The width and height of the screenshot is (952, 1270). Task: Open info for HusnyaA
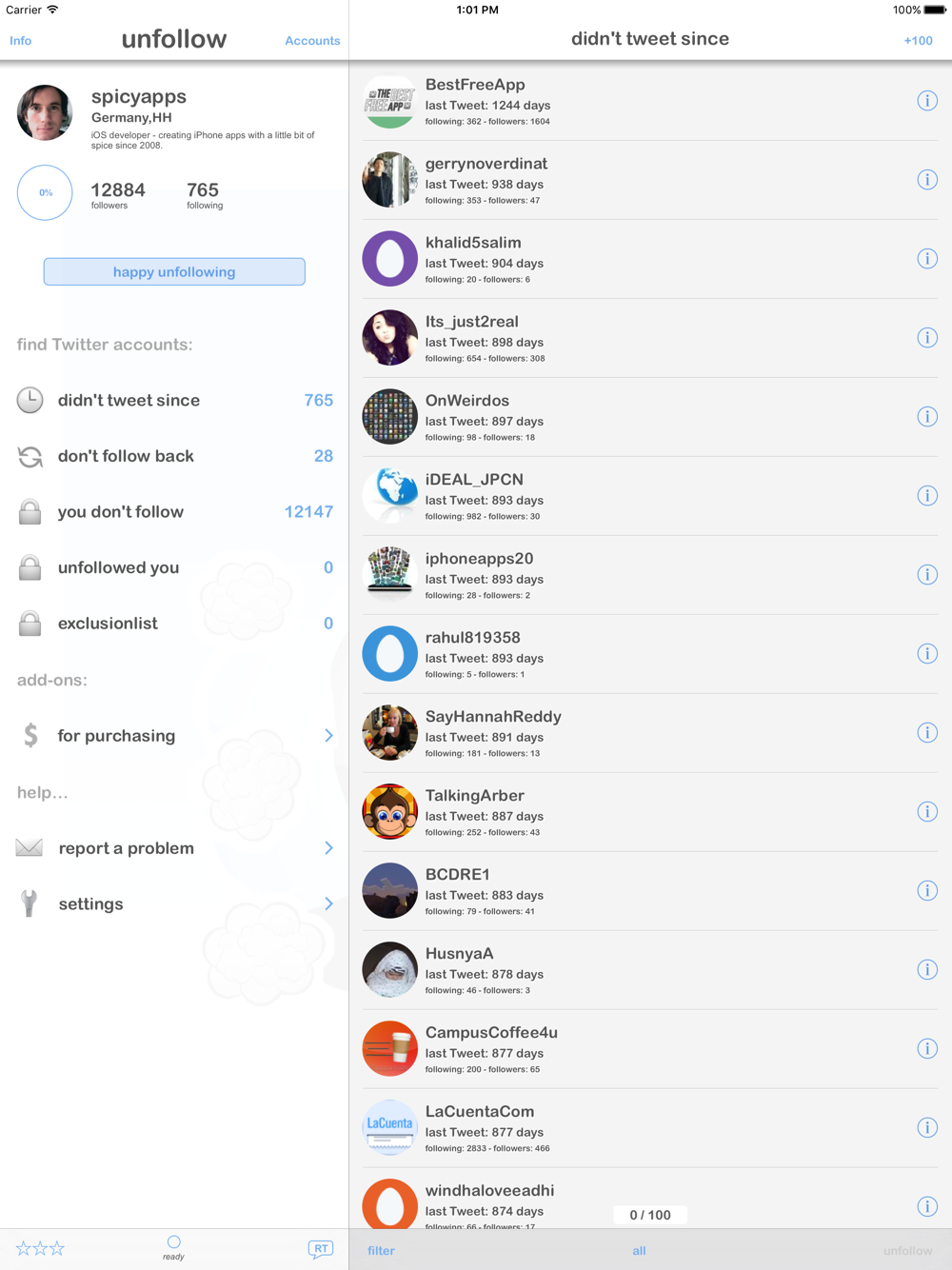pos(927,970)
